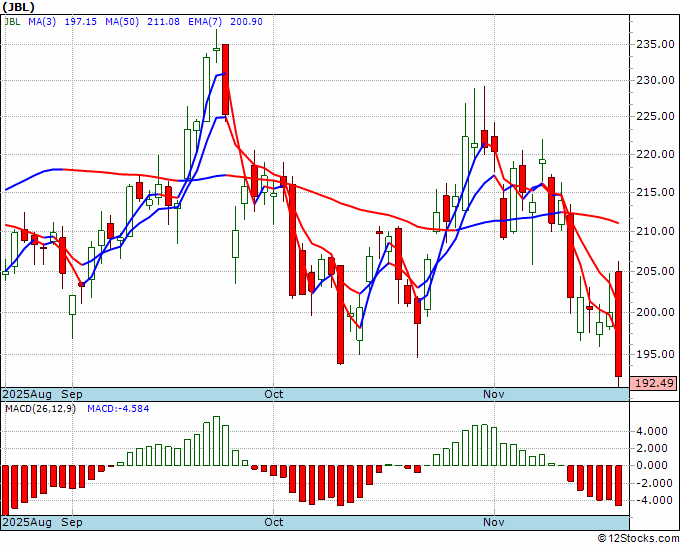This screenshot has height=546, width=680.
Task: Click Nov on MACD date axis
Action: (x=494, y=522)
